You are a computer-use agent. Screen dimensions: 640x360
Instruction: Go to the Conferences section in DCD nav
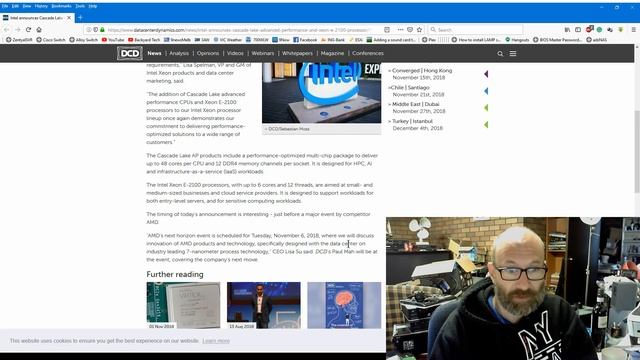(x=368, y=53)
